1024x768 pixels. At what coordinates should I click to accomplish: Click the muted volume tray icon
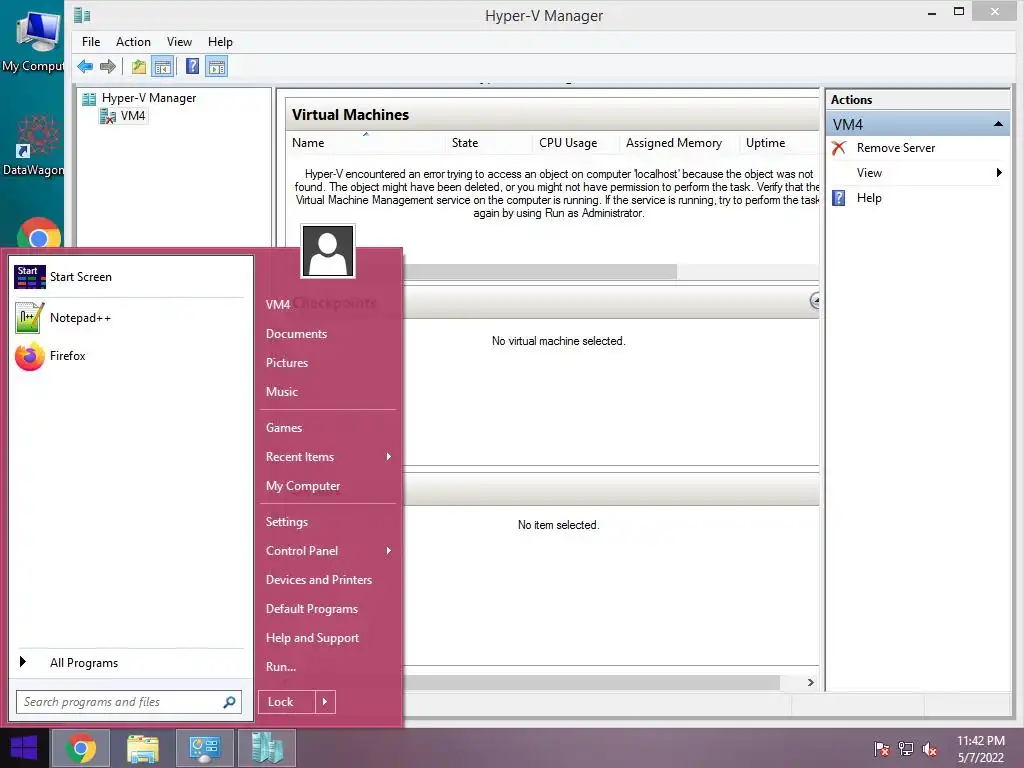click(x=930, y=749)
